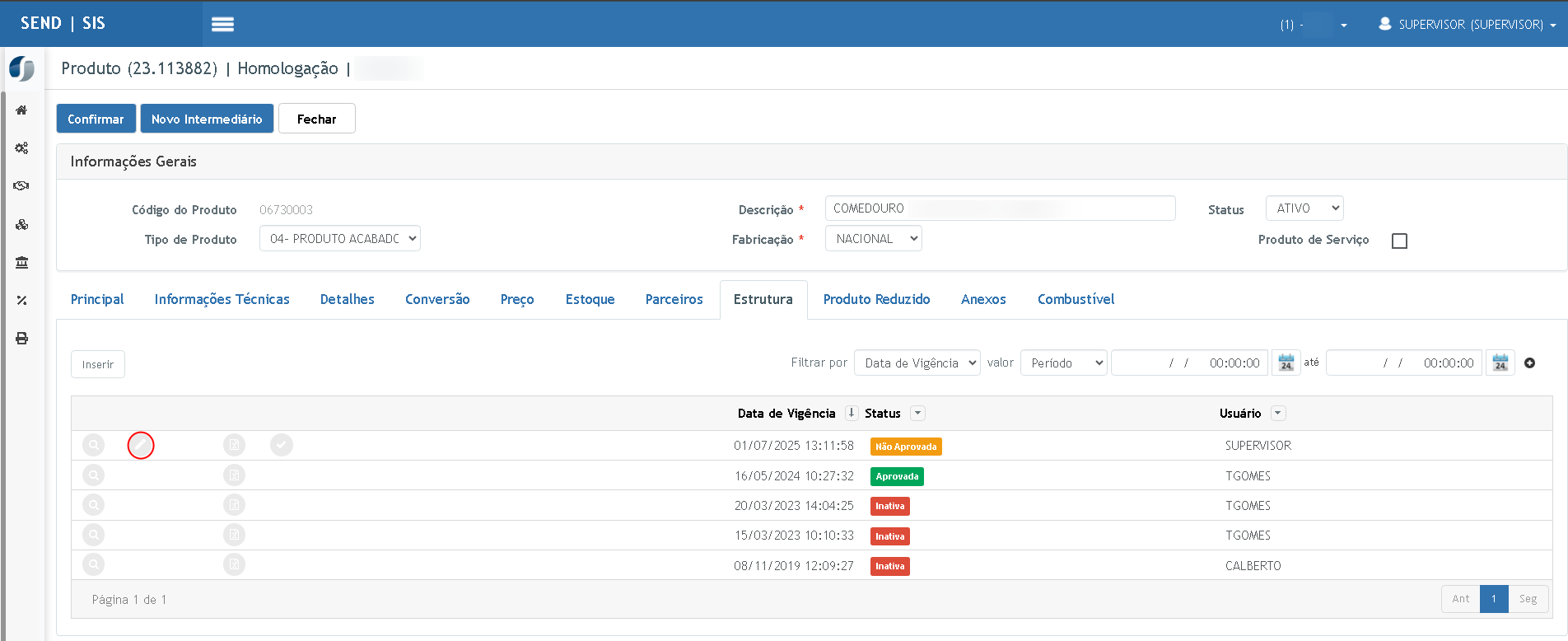The width and height of the screenshot is (1568, 641).
Task: Expand the Usuário column filter arrow
Action: click(x=1278, y=413)
